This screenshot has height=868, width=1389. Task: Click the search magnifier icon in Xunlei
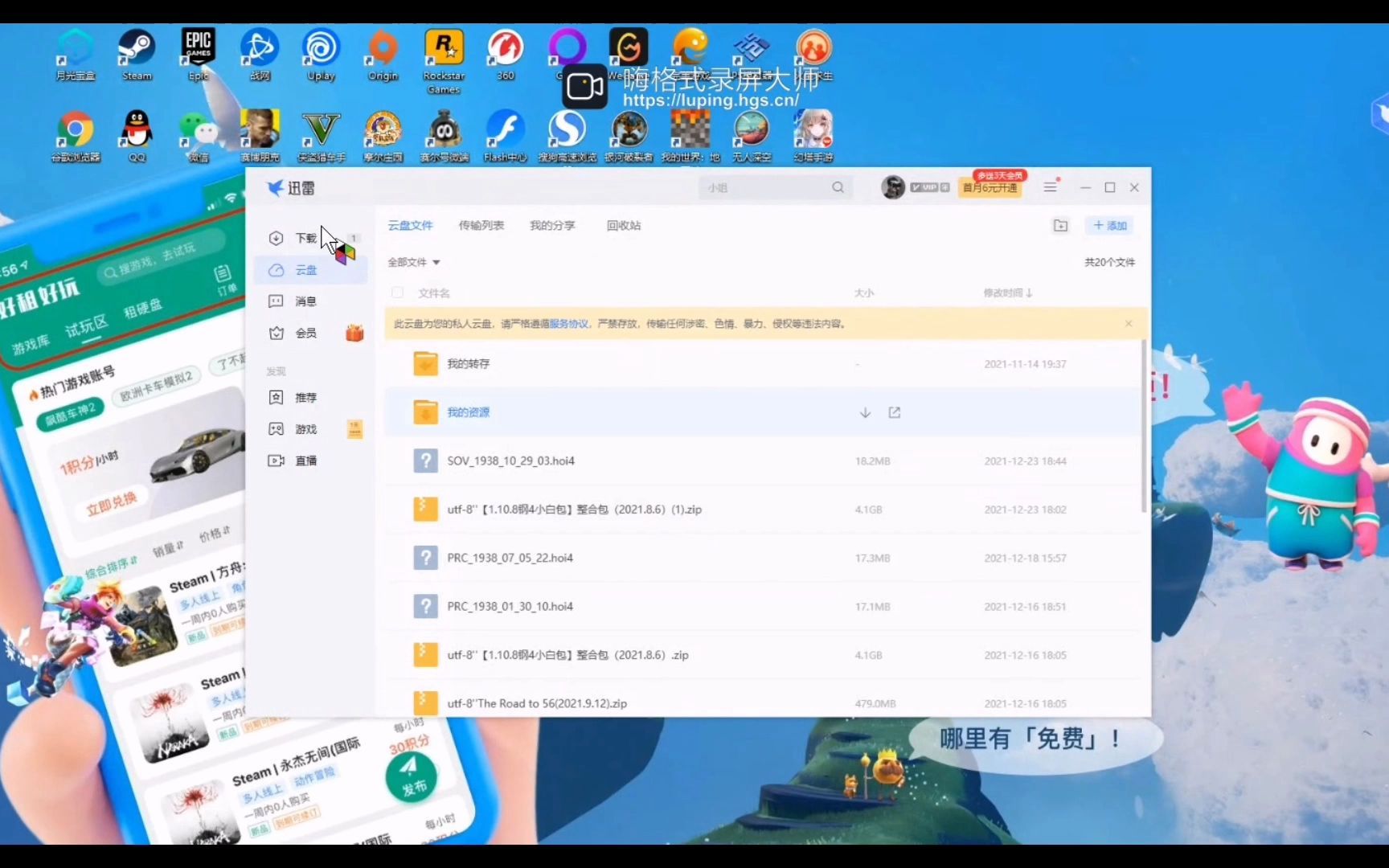click(x=838, y=187)
